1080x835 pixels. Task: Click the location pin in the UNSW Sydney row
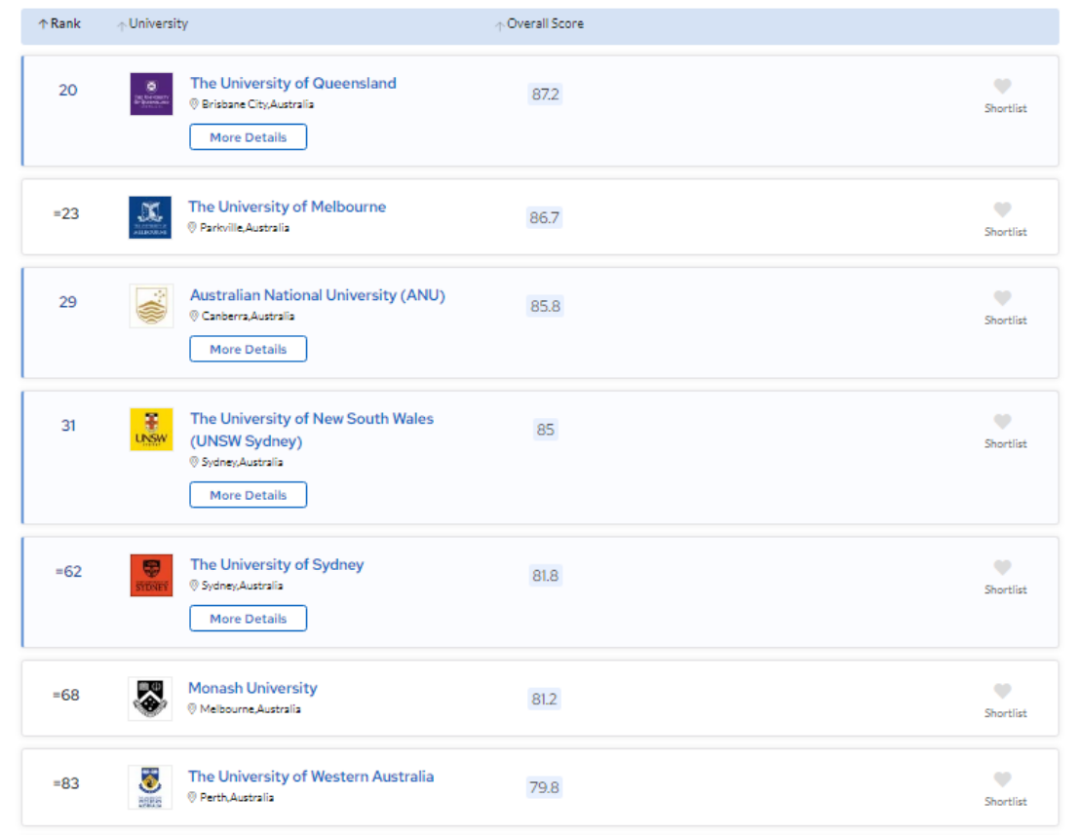click(x=194, y=462)
